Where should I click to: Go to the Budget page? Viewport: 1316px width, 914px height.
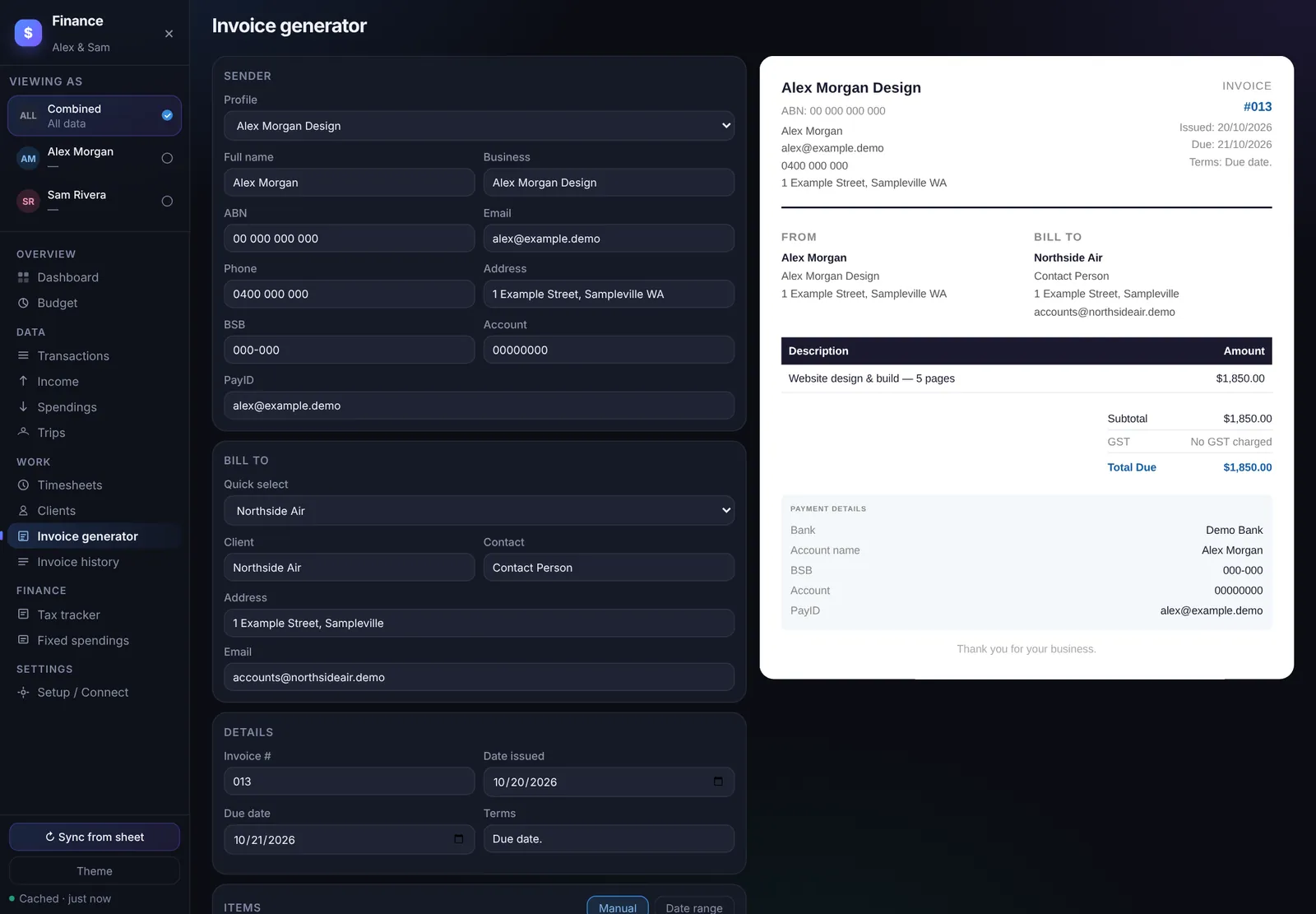(95, 303)
